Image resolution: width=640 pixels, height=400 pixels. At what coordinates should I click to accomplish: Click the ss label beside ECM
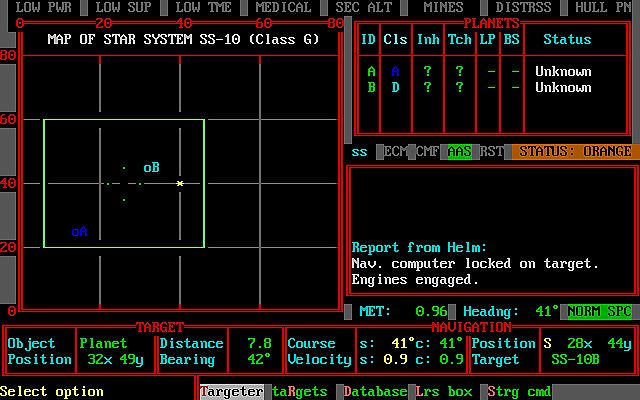359,152
